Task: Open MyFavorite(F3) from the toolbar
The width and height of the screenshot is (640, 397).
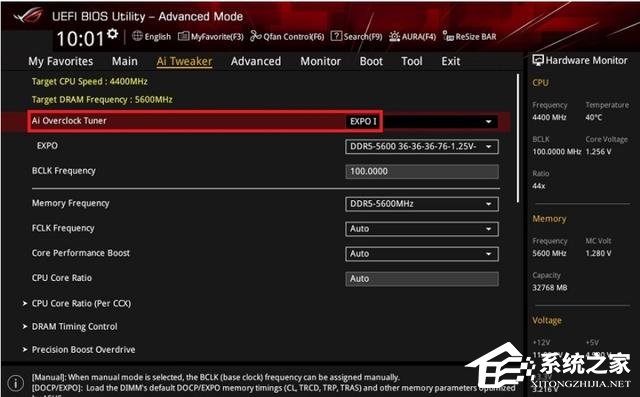Action: pyautogui.click(x=211, y=37)
